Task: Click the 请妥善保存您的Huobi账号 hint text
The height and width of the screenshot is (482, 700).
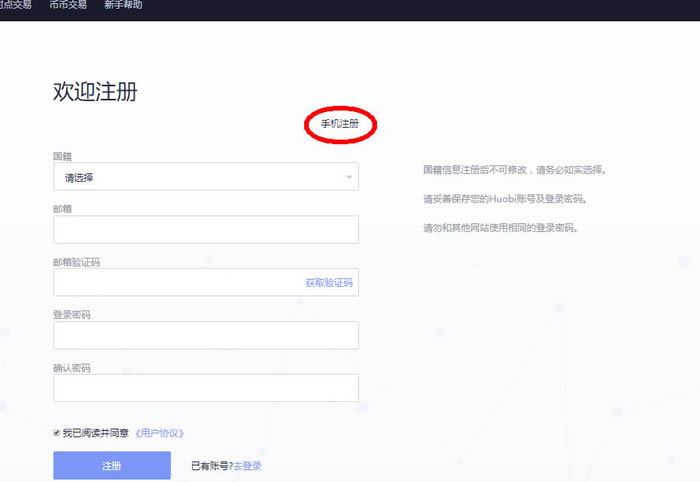Action: (x=504, y=199)
